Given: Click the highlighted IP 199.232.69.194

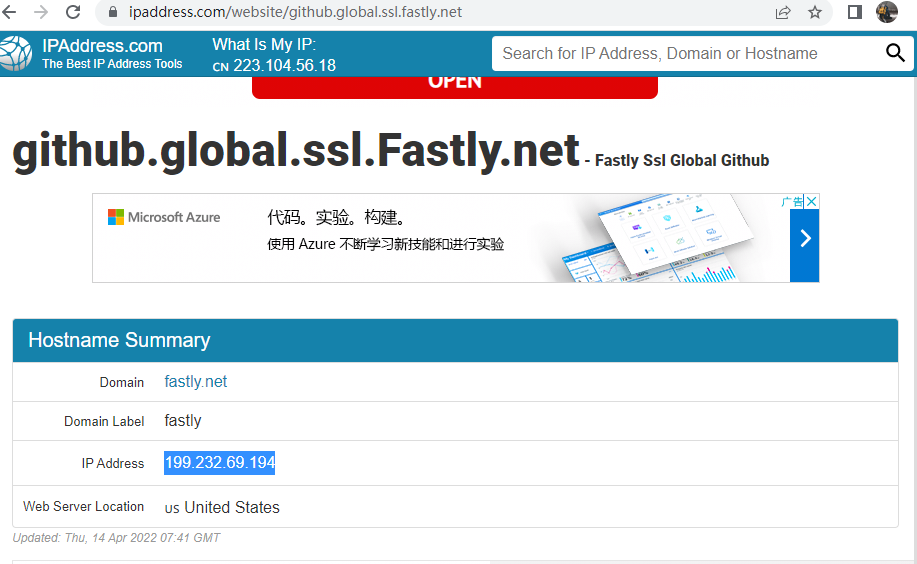Looking at the screenshot, I should click(x=219, y=463).
